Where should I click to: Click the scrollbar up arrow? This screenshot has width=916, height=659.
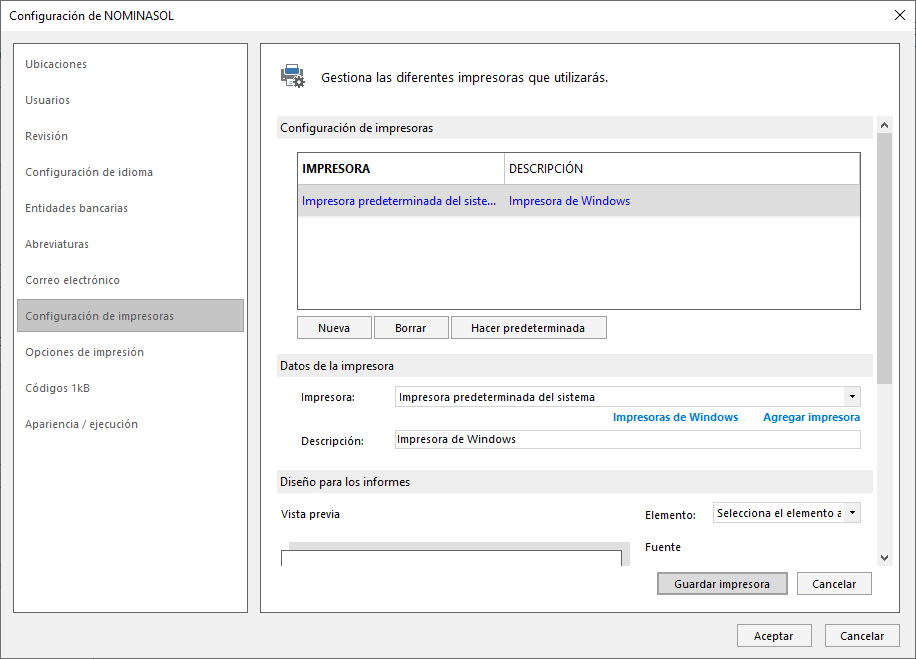pyautogui.click(x=884, y=125)
